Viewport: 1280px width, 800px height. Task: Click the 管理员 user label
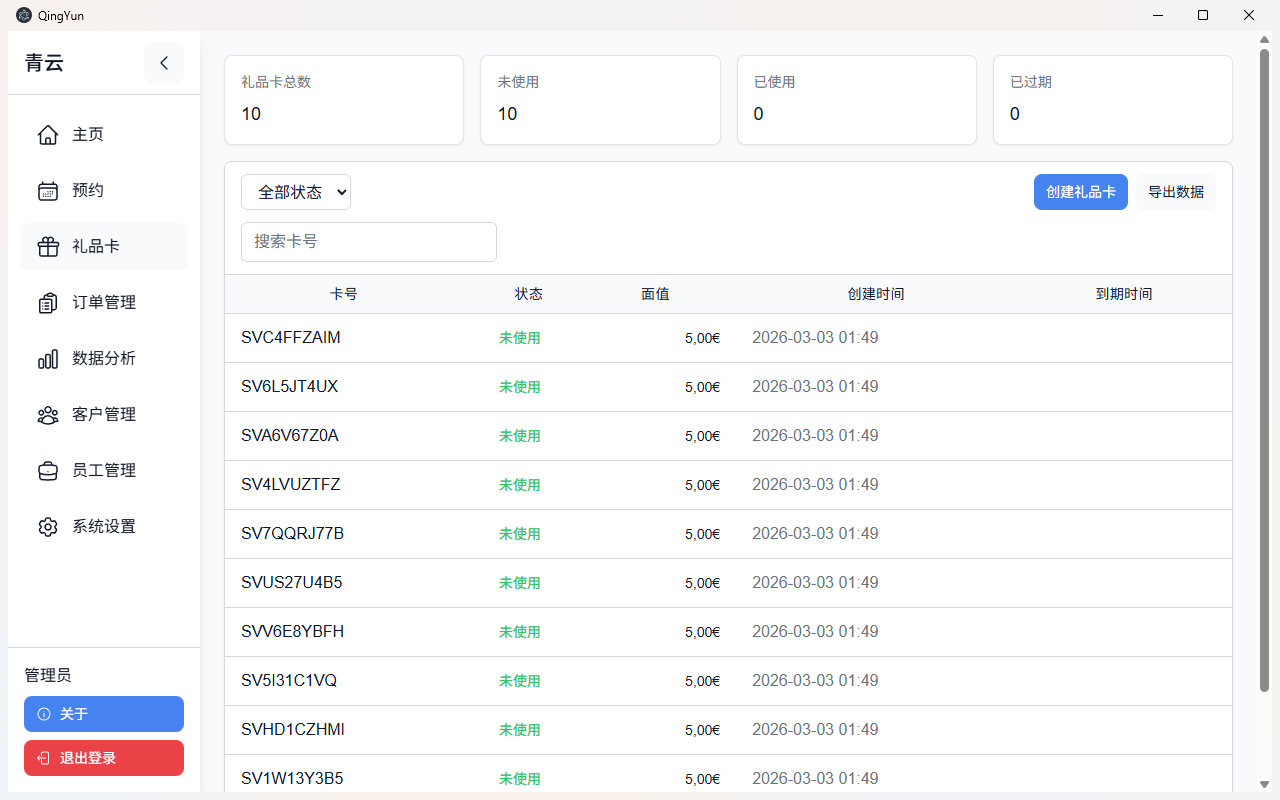coord(48,676)
